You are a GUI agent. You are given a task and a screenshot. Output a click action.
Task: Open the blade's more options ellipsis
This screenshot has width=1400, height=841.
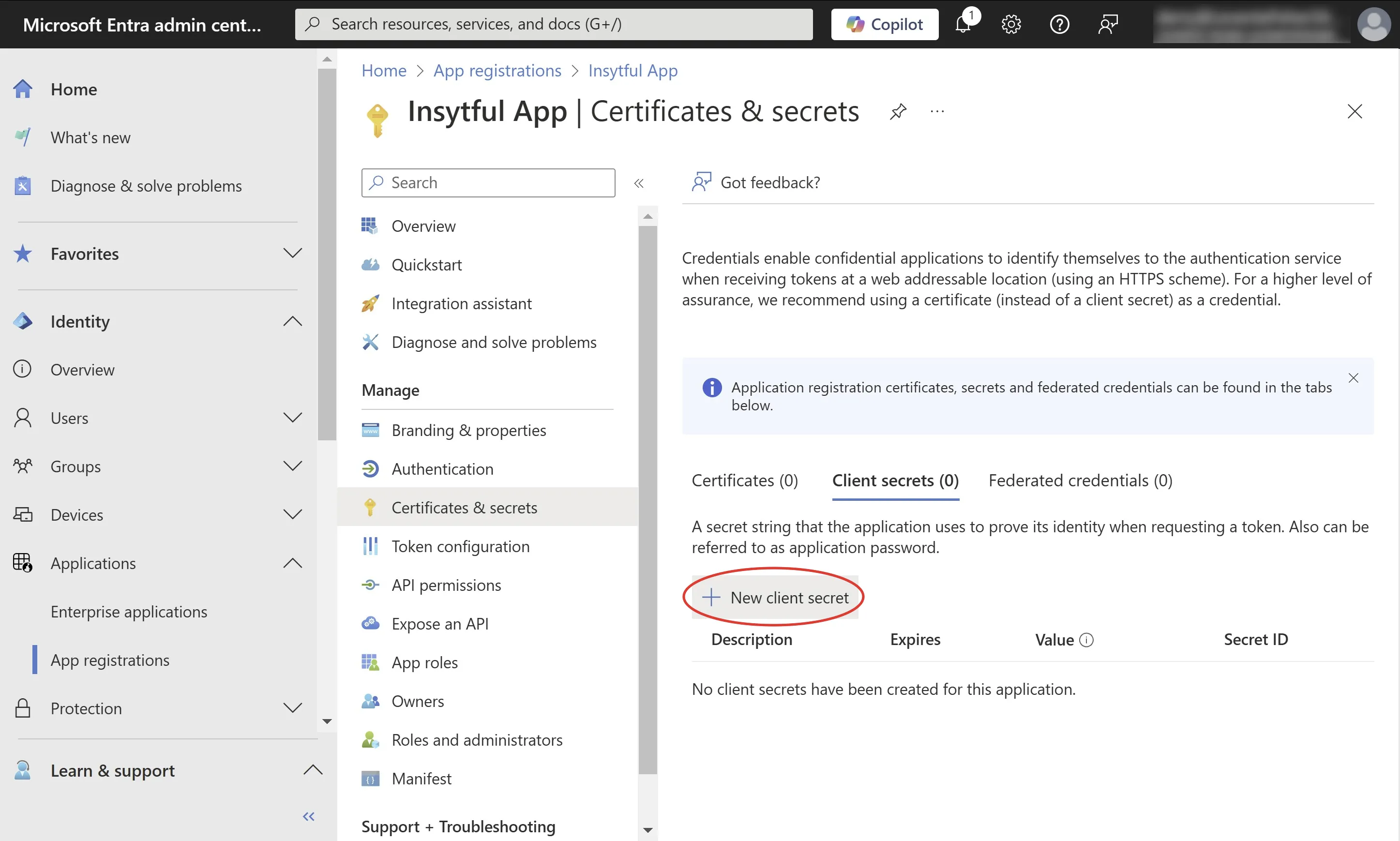[x=937, y=111]
